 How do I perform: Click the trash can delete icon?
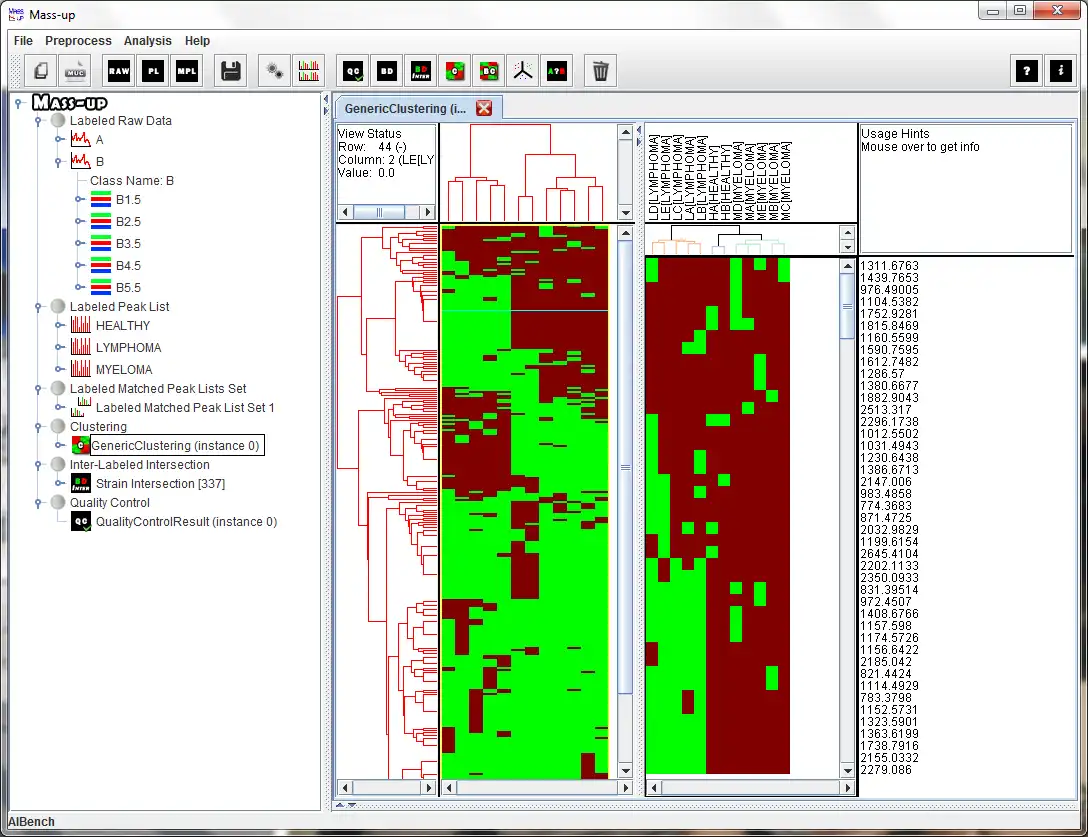601,71
